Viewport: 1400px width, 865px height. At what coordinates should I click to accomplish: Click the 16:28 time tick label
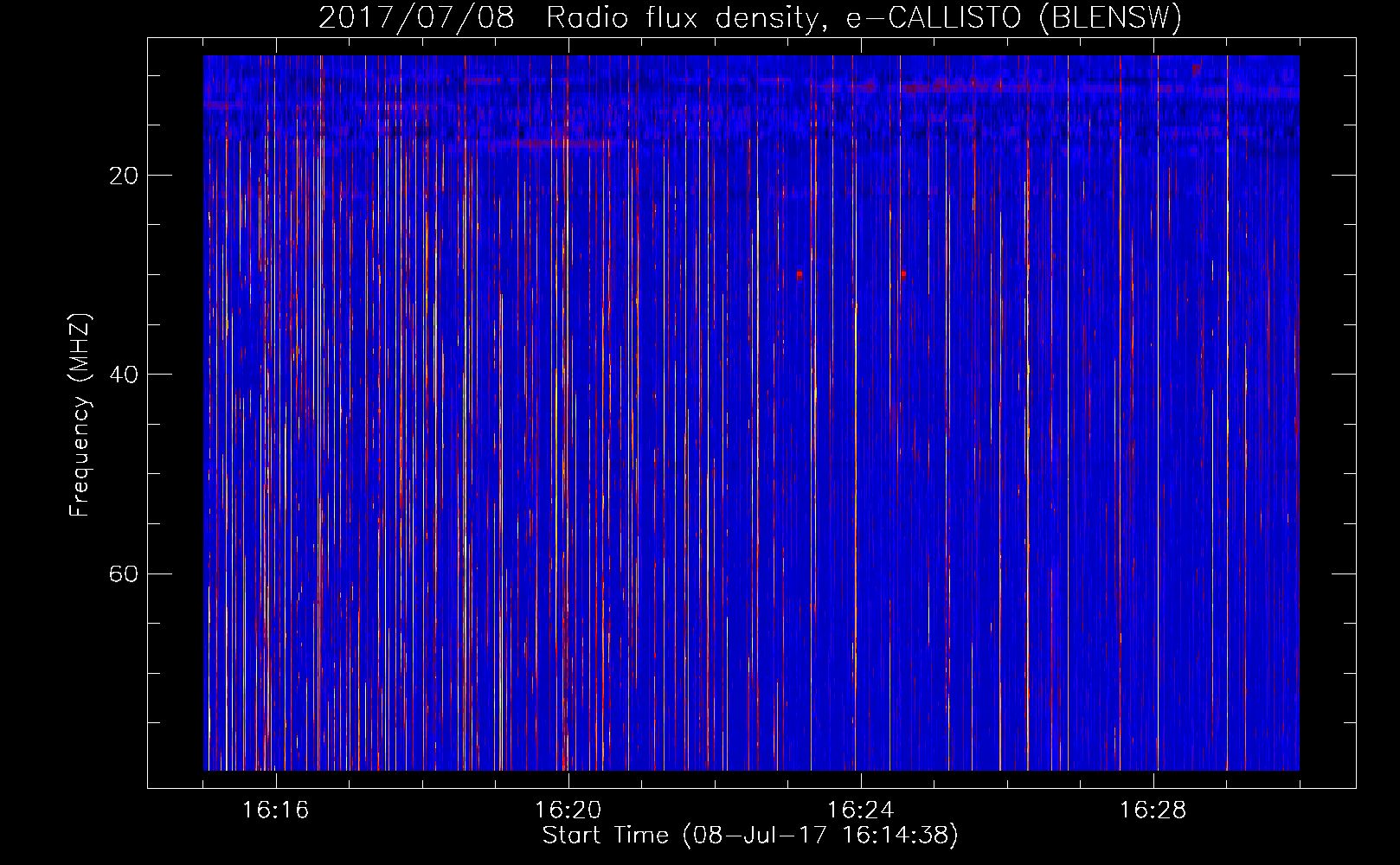[1153, 811]
